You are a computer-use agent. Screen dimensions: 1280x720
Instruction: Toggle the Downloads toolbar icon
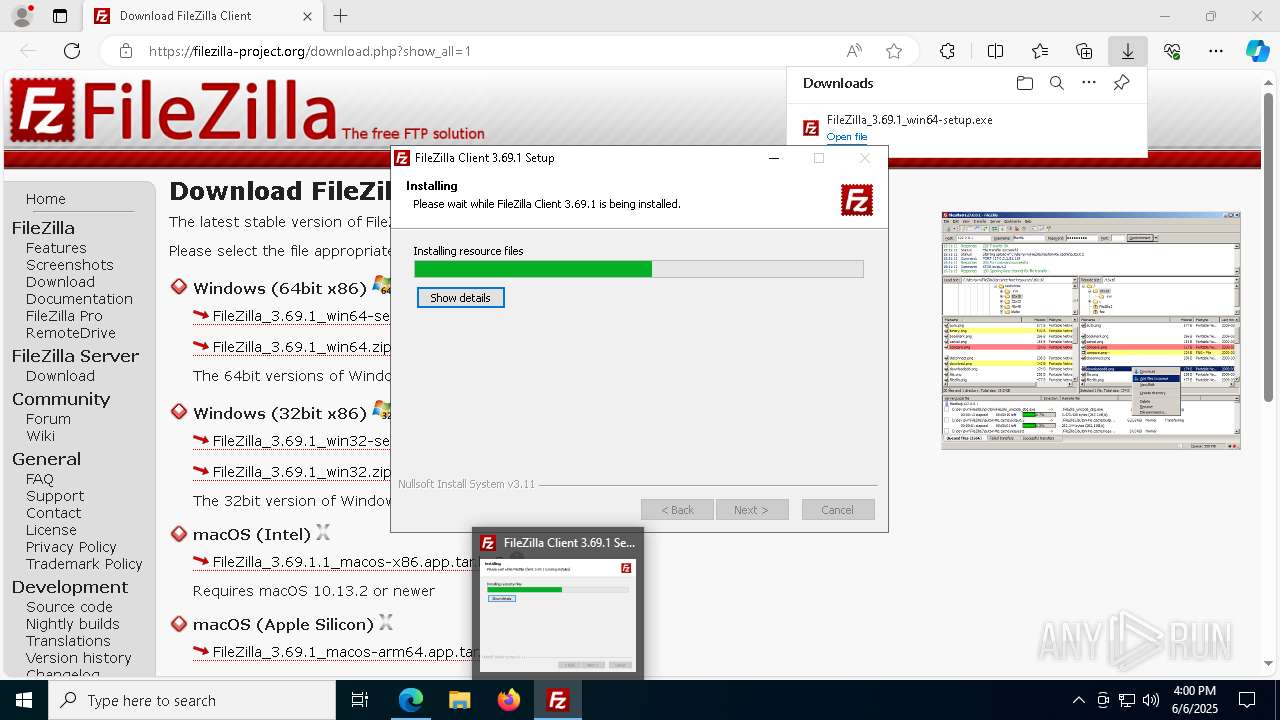click(1127, 51)
